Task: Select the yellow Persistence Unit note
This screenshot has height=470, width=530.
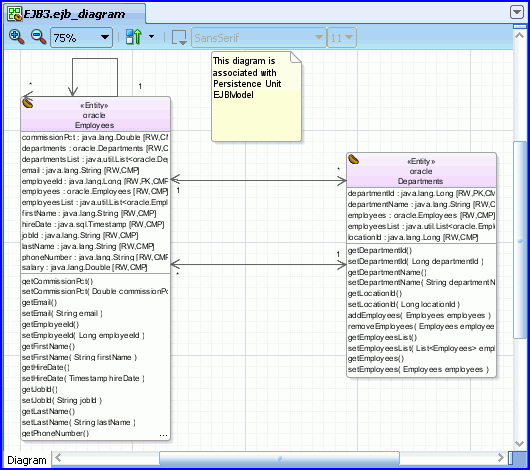Action: point(256,96)
